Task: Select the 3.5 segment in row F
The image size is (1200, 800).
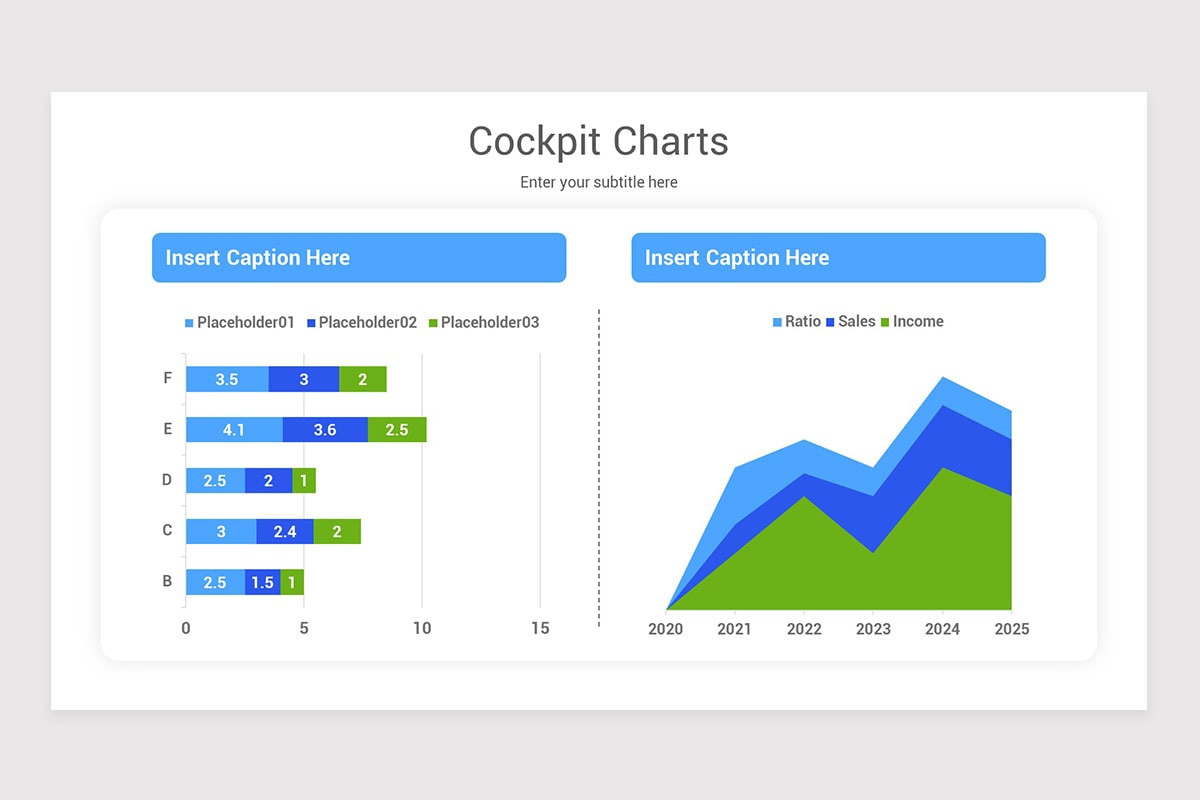Action: pyautogui.click(x=225, y=378)
